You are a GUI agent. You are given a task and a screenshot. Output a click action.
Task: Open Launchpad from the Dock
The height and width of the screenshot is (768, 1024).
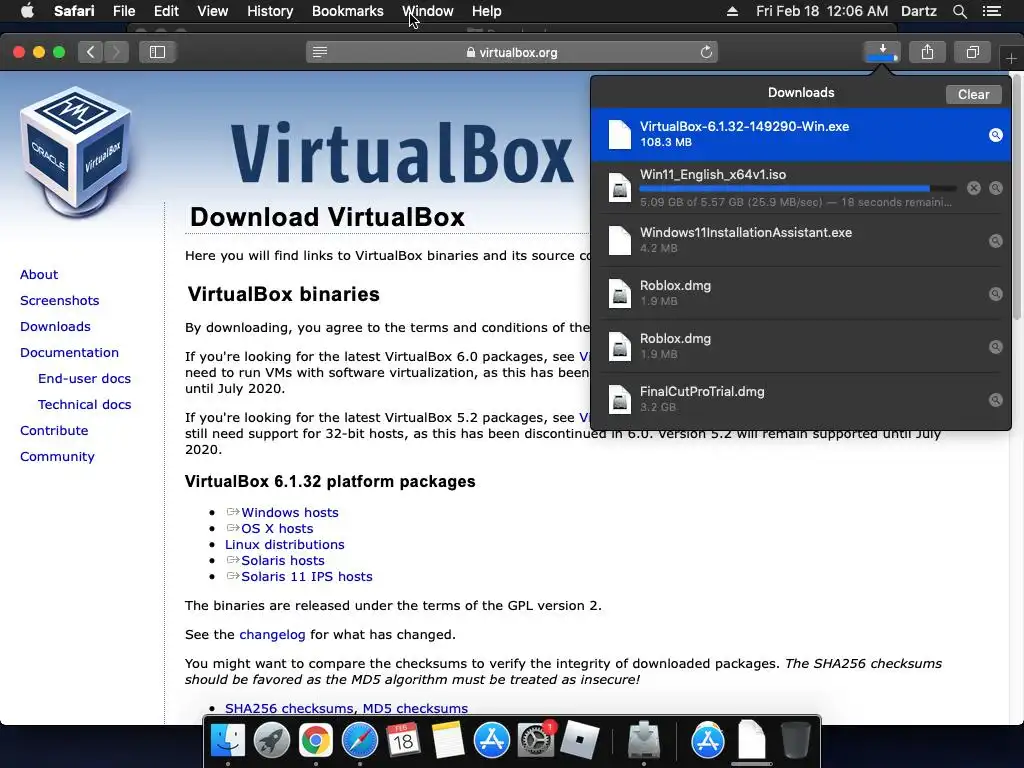click(272, 741)
